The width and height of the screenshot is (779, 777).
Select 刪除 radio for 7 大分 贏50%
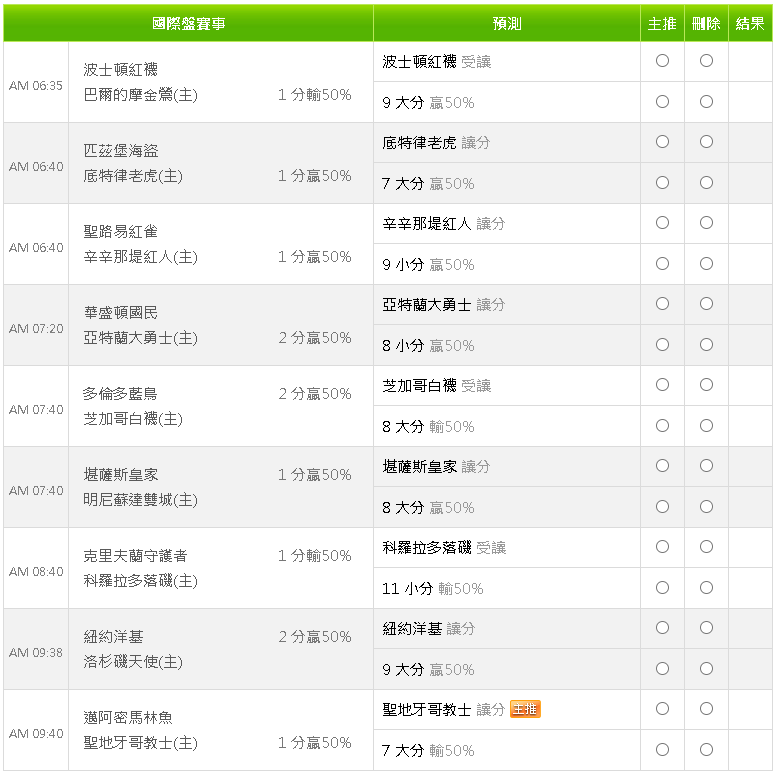(706, 182)
